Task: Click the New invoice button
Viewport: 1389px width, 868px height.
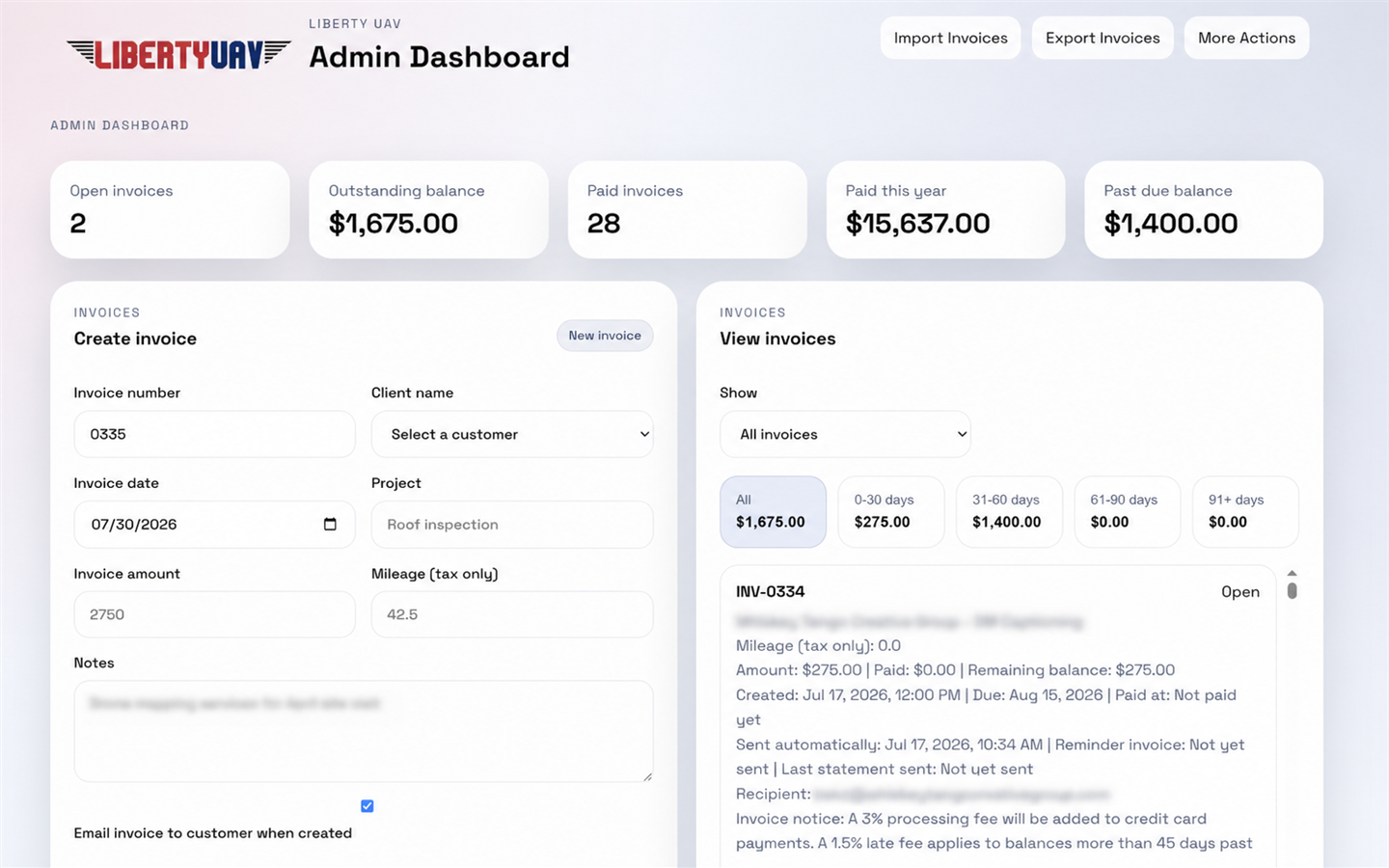Action: click(x=605, y=336)
